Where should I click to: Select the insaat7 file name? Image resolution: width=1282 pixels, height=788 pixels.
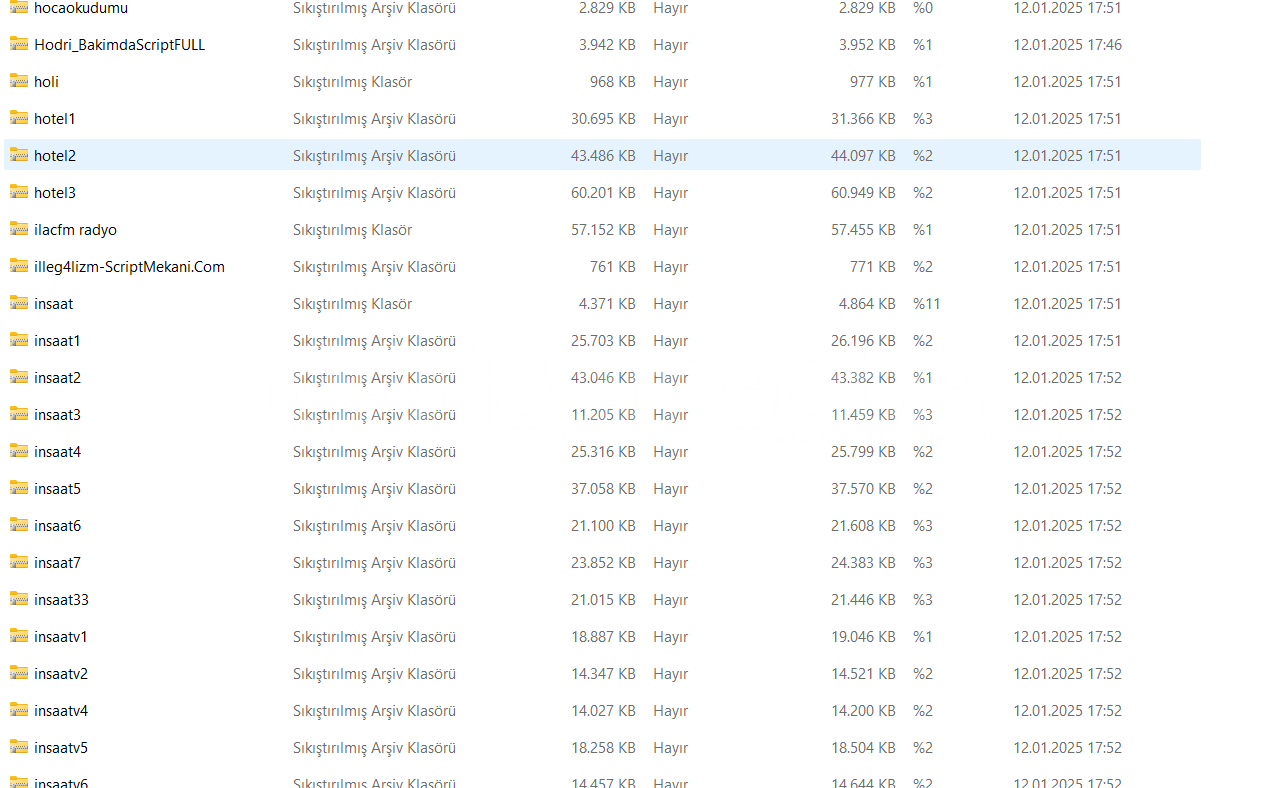[x=57, y=563]
